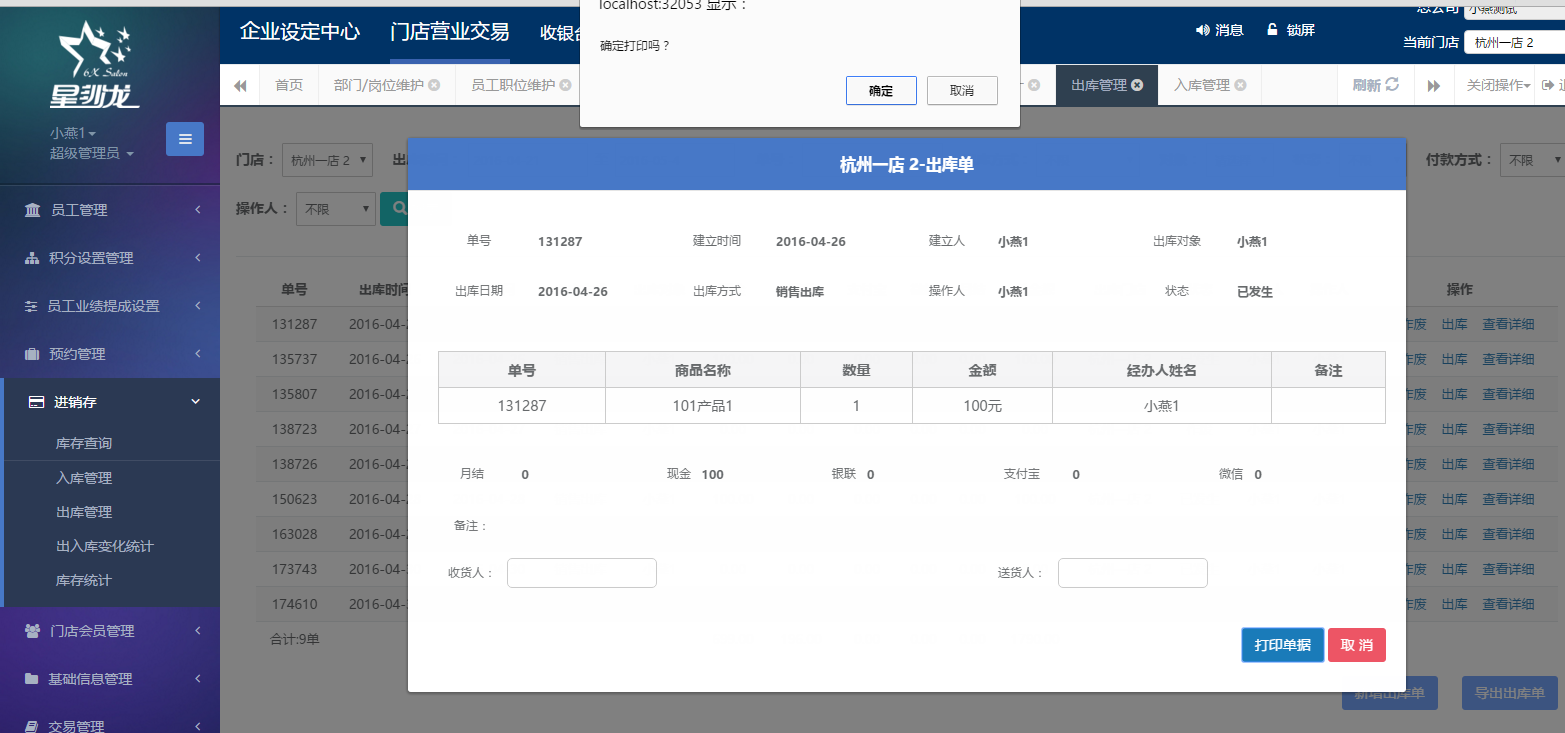Open 库存统计 in the sidebar
The width and height of the screenshot is (1565, 733).
84,580
